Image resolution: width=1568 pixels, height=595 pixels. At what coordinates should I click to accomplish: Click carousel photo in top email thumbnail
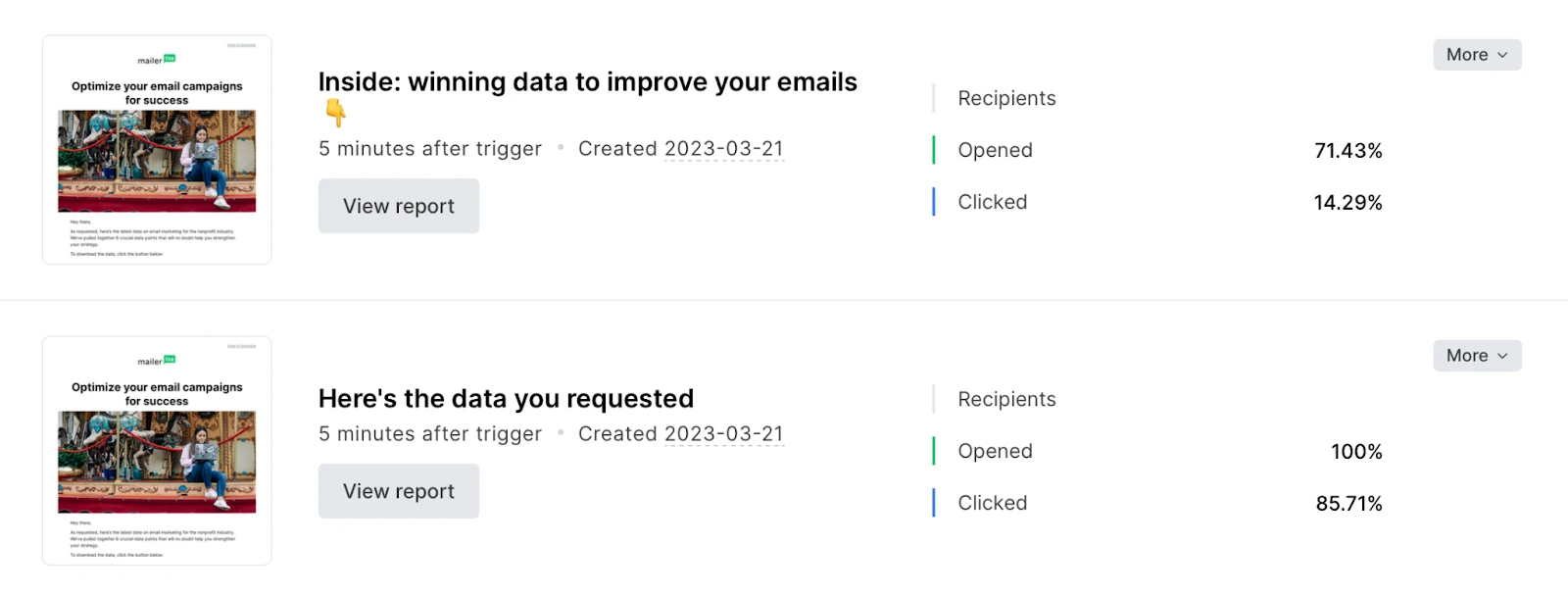tap(157, 161)
